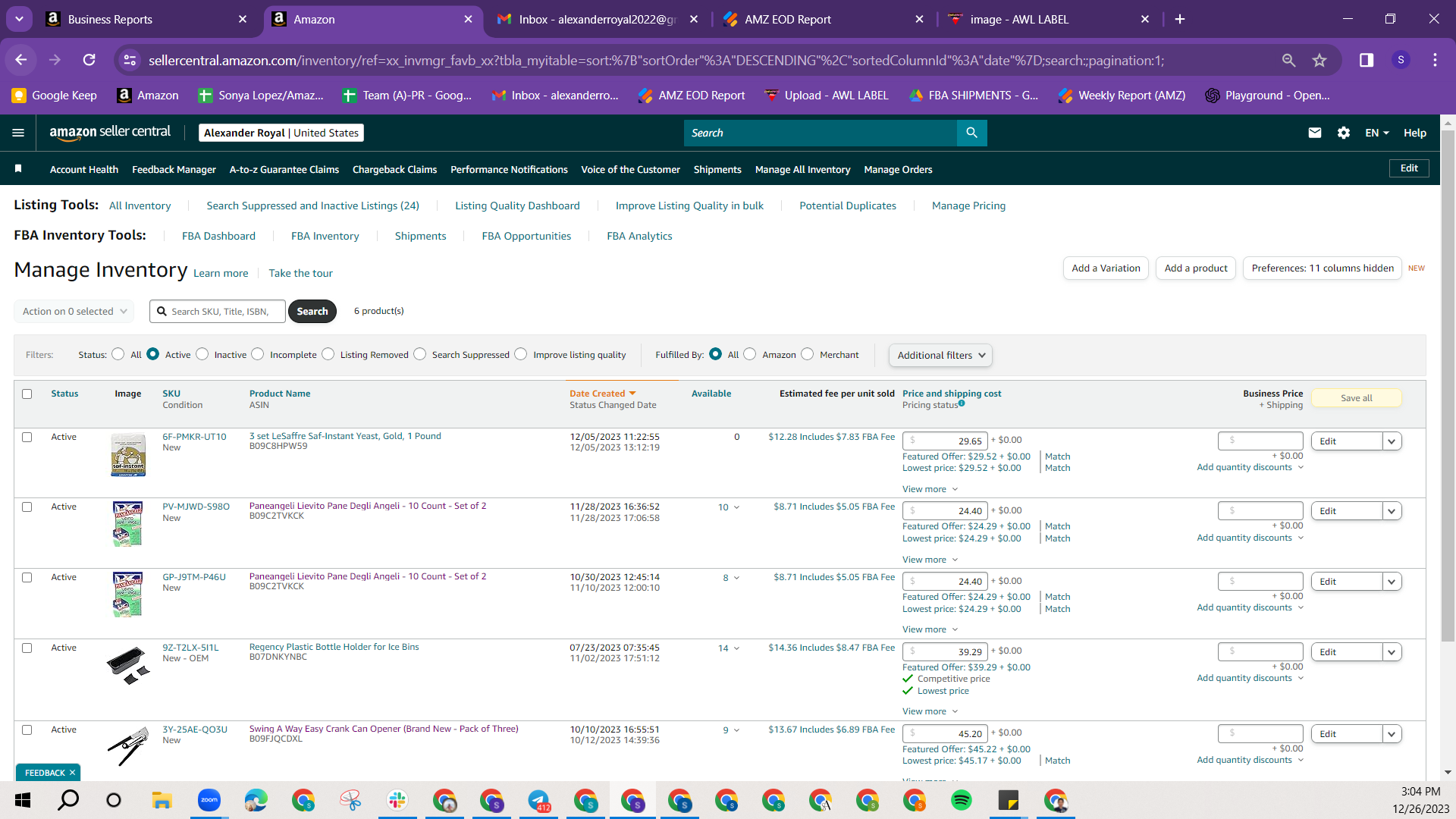Select the All status radio button

point(118,354)
